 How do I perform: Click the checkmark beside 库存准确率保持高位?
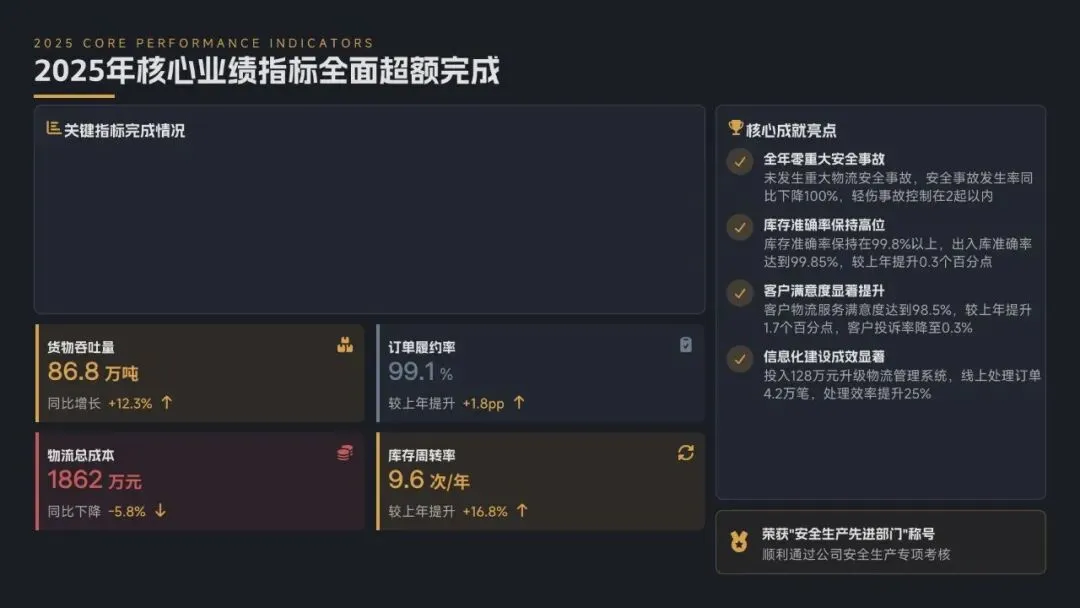tap(740, 227)
